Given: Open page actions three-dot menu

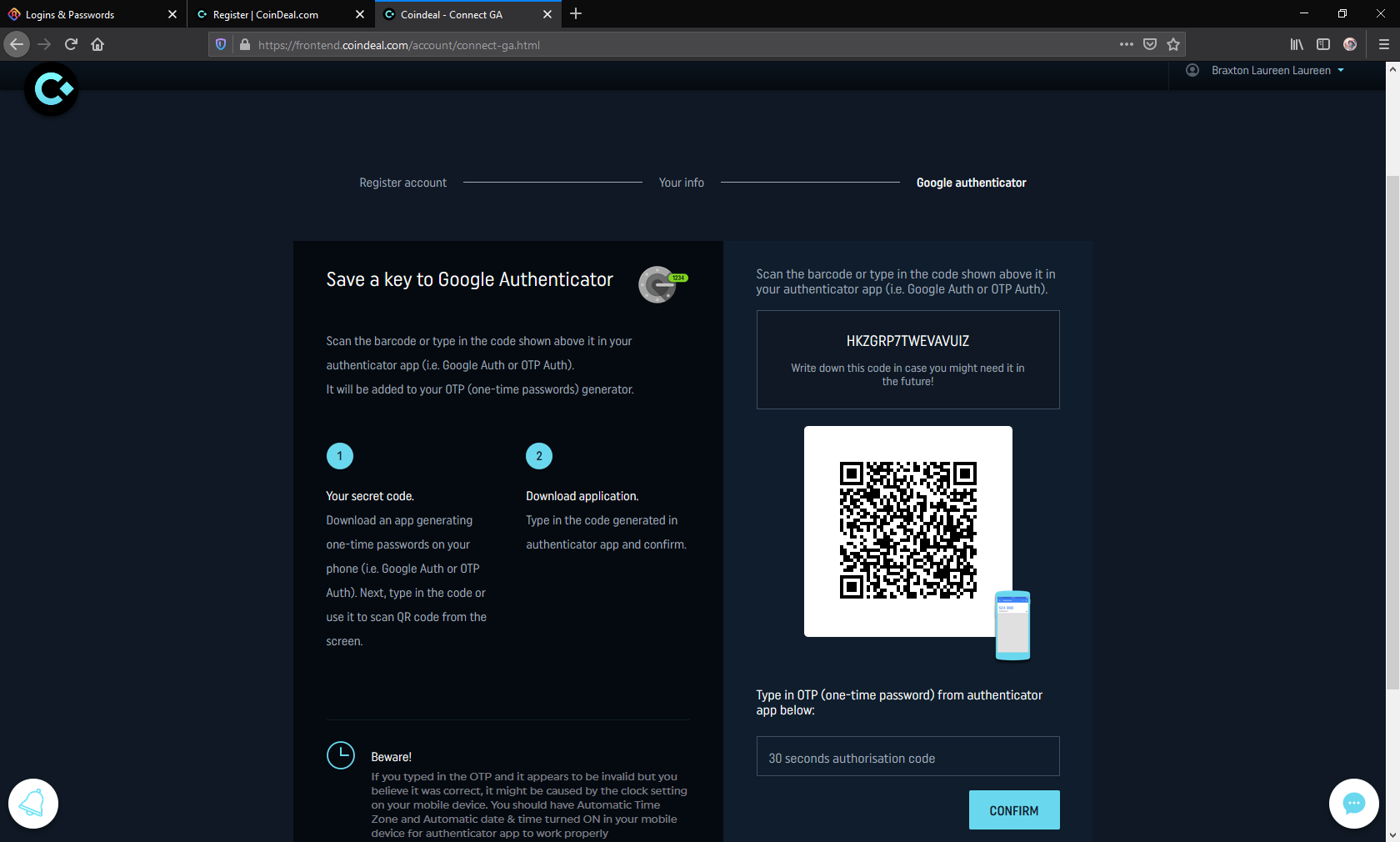Looking at the screenshot, I should click(x=1127, y=44).
